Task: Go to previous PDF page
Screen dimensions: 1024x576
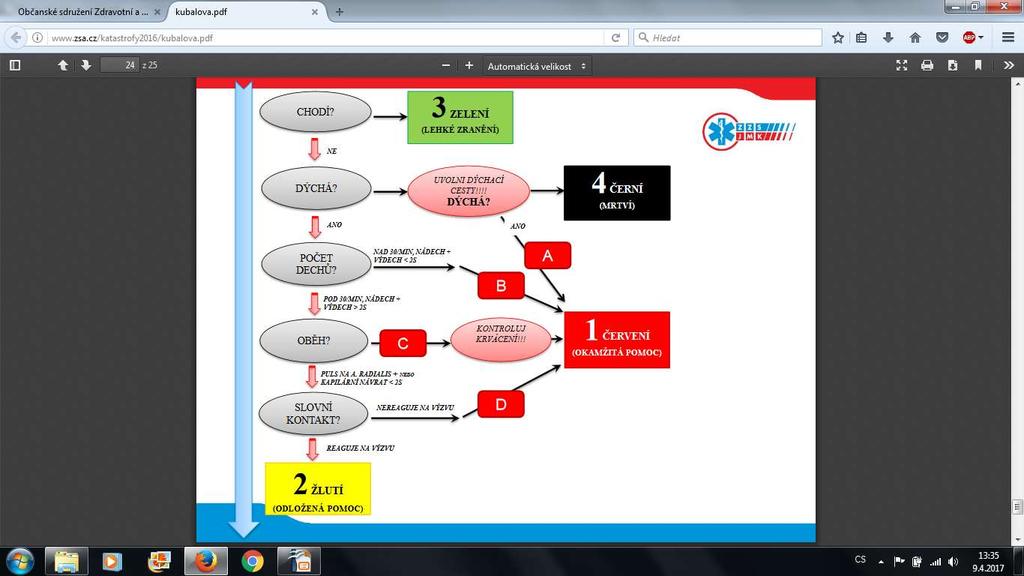Action: pyautogui.click(x=63, y=65)
